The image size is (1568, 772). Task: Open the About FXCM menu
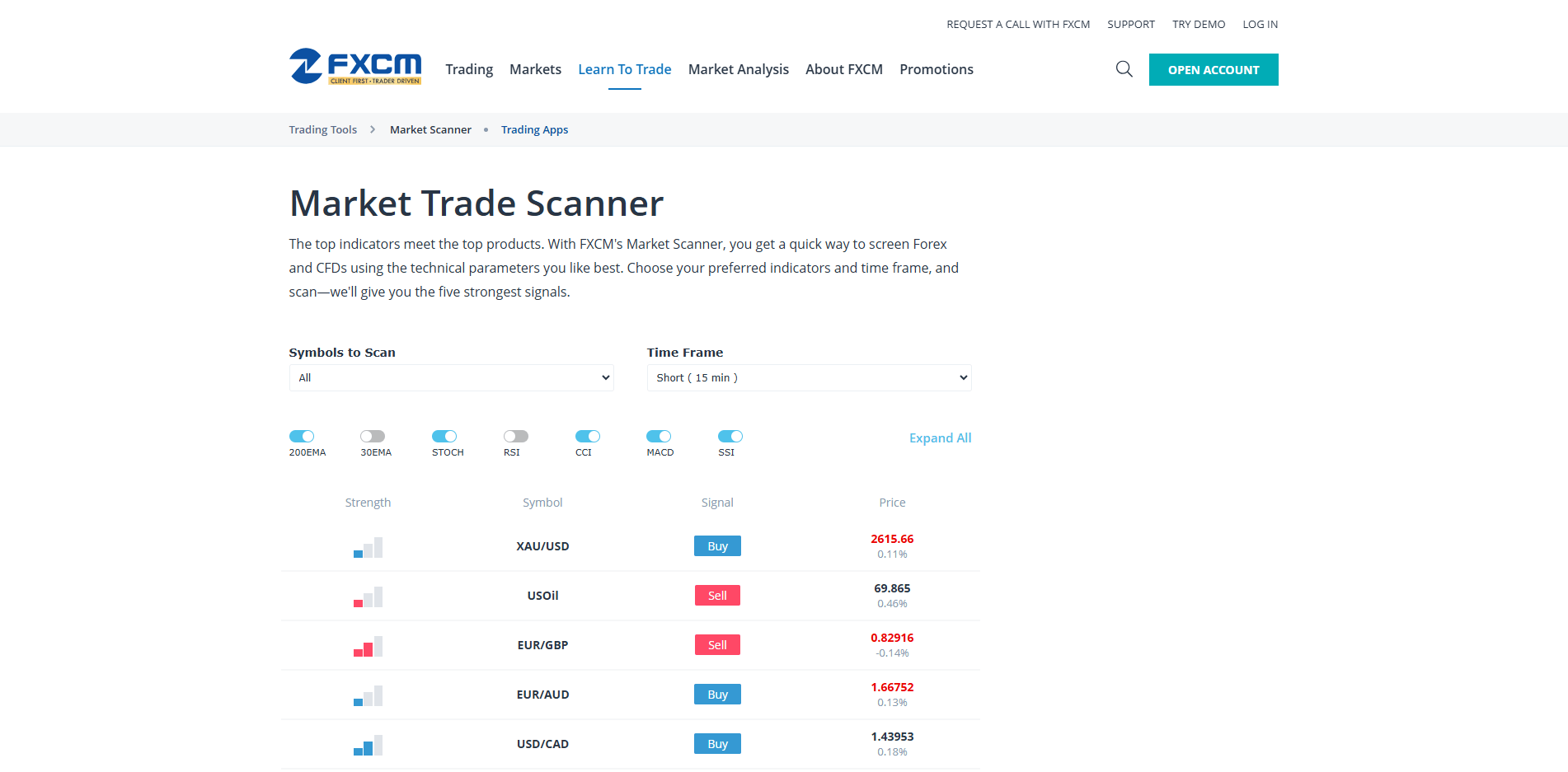coord(844,69)
